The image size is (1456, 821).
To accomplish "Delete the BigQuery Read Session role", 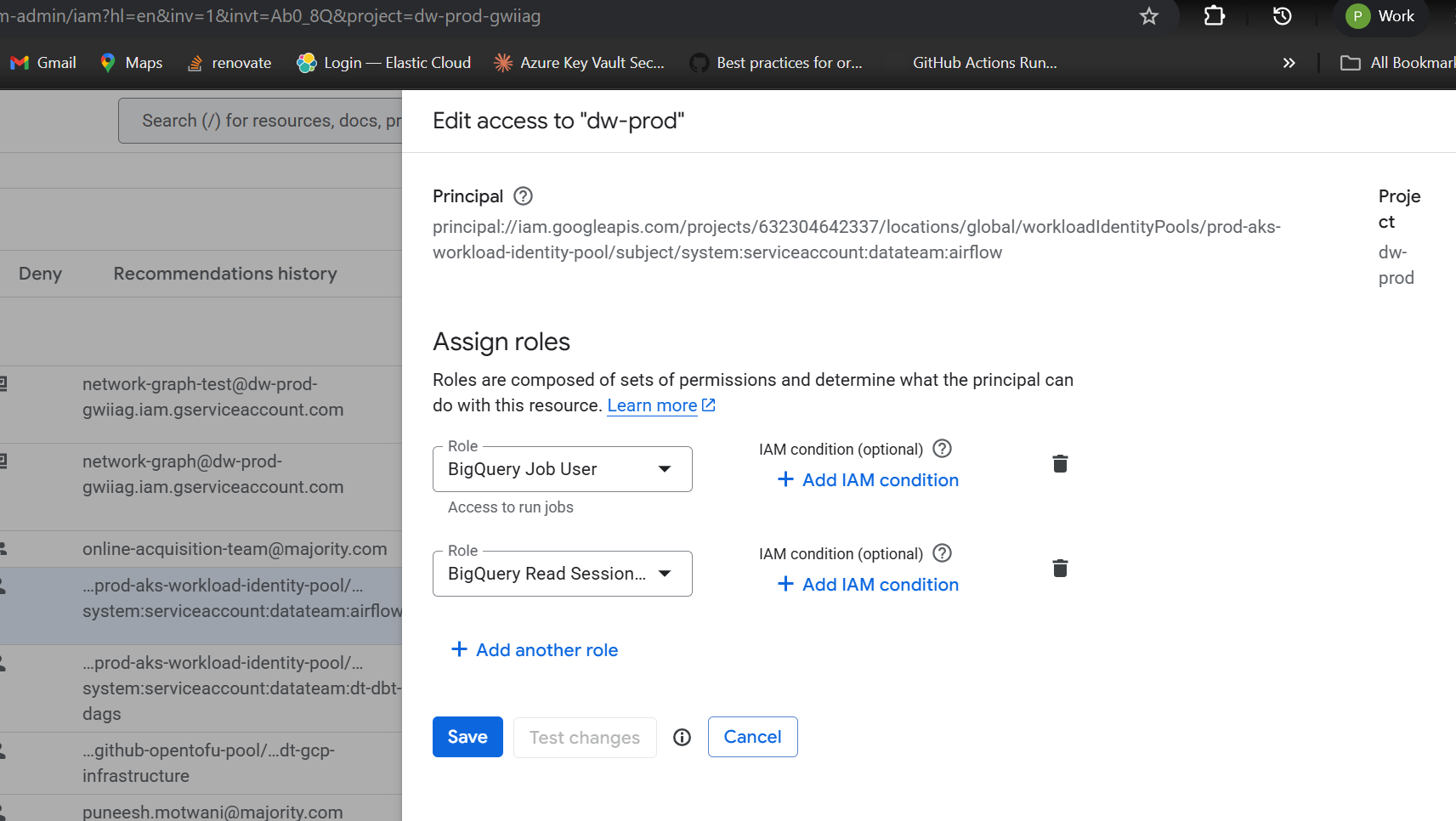I will point(1059,569).
